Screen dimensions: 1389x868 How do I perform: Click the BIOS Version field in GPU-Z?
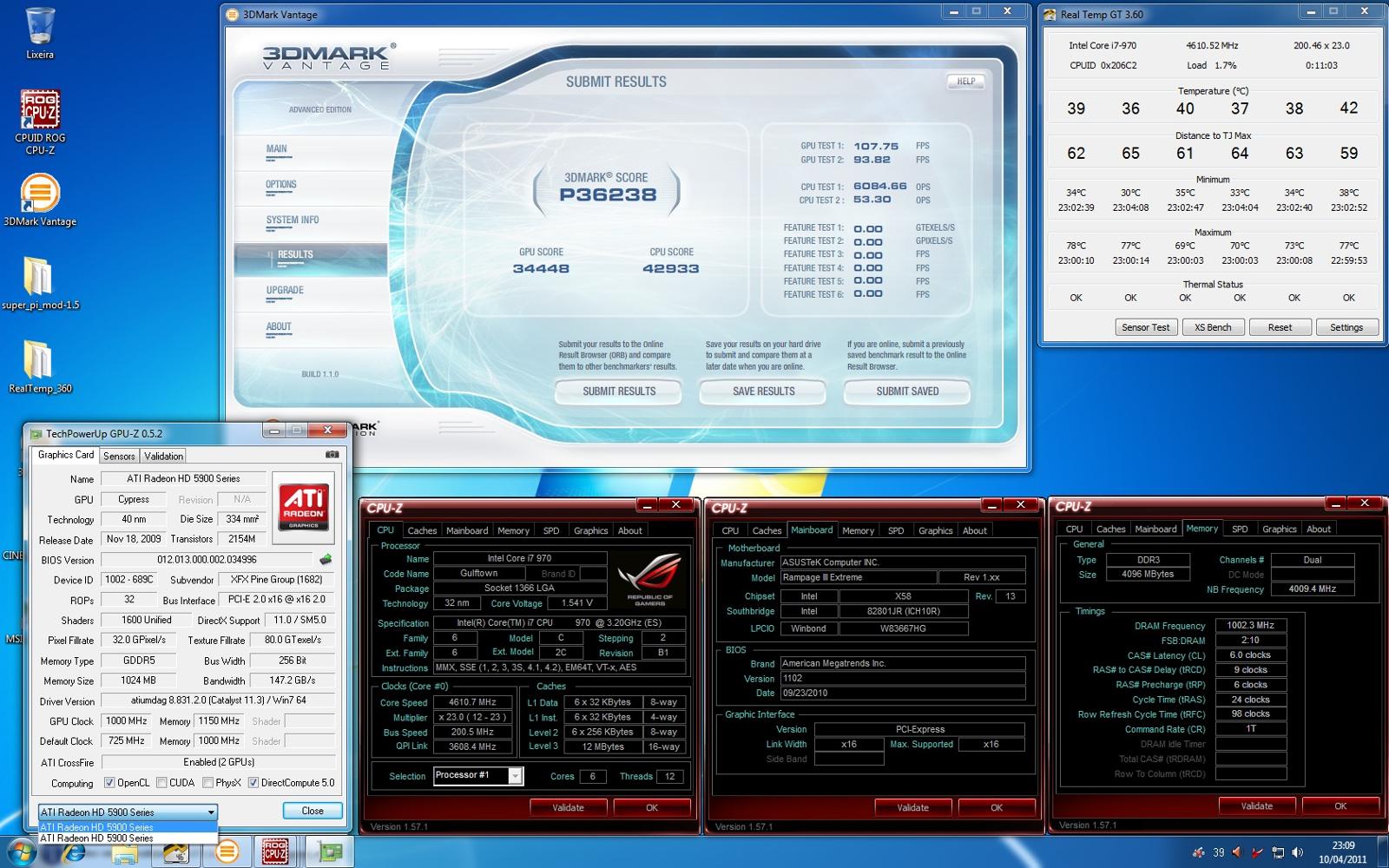pos(207,560)
